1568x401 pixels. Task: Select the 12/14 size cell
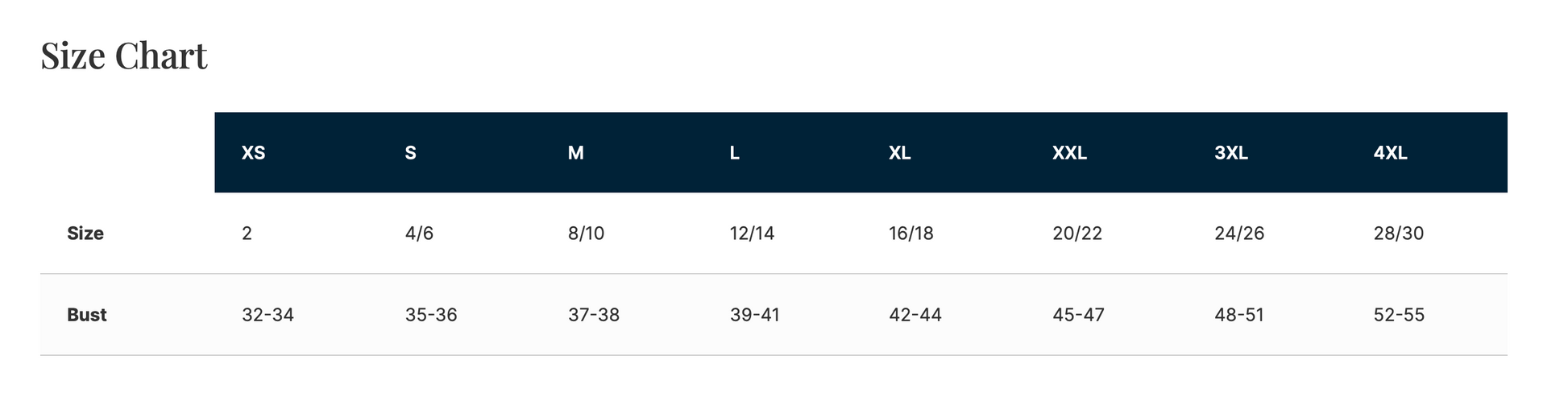click(752, 234)
